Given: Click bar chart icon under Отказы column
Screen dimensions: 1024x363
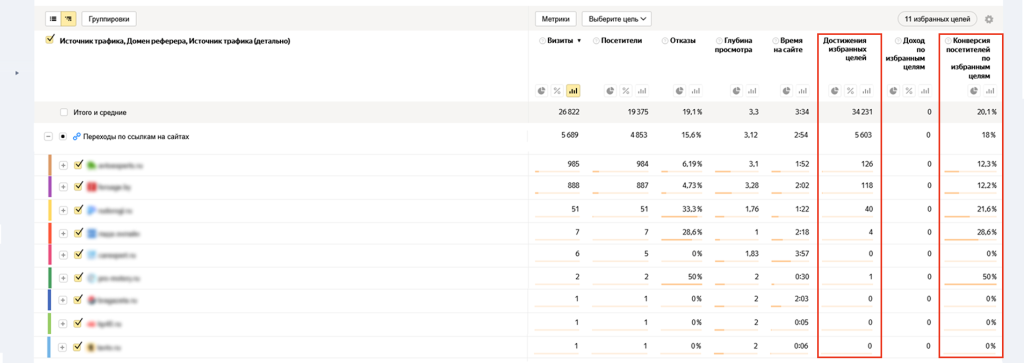Looking at the screenshot, I should tap(696, 91).
